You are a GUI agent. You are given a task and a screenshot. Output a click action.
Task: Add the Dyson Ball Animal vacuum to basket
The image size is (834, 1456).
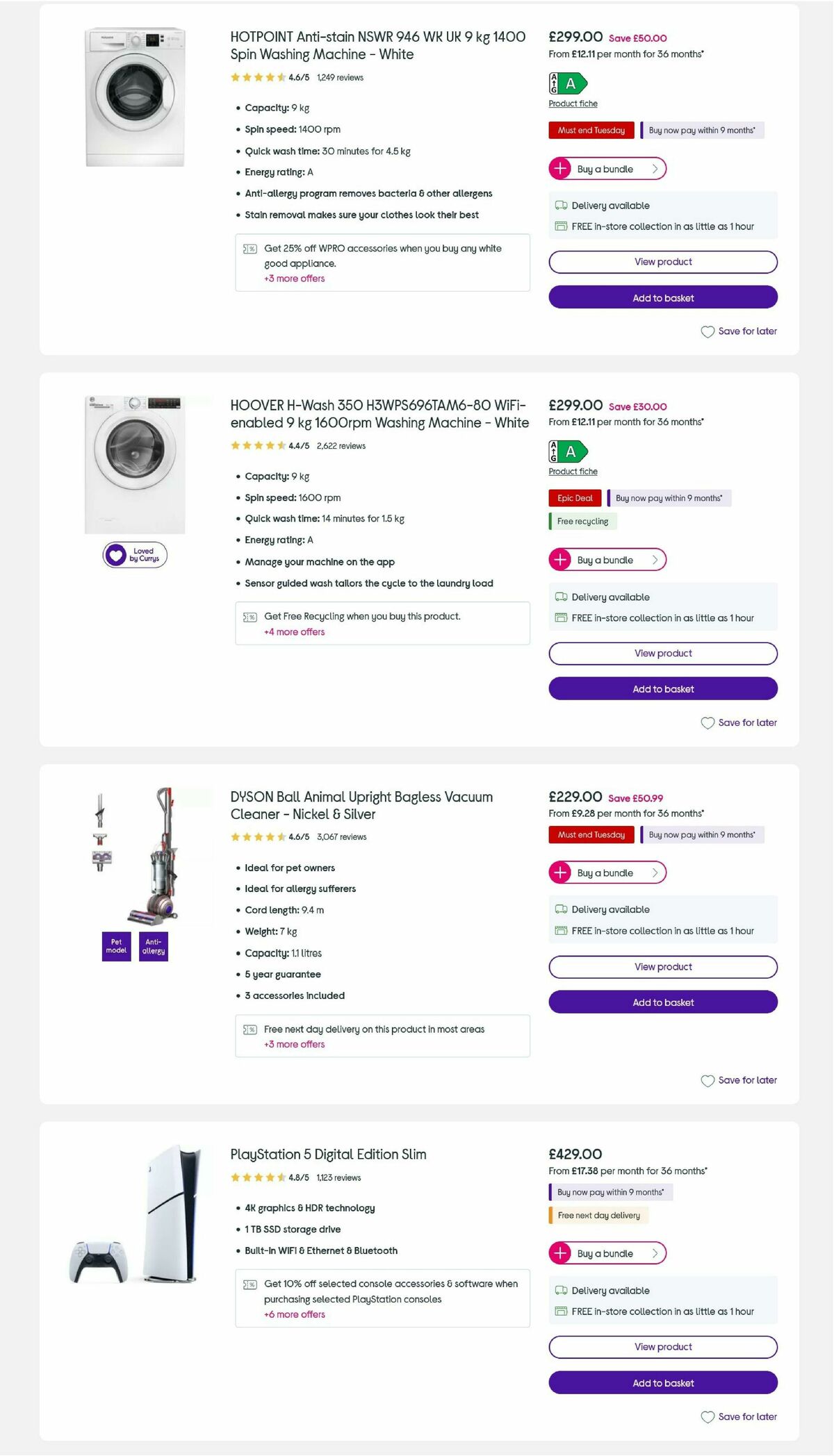click(662, 1002)
